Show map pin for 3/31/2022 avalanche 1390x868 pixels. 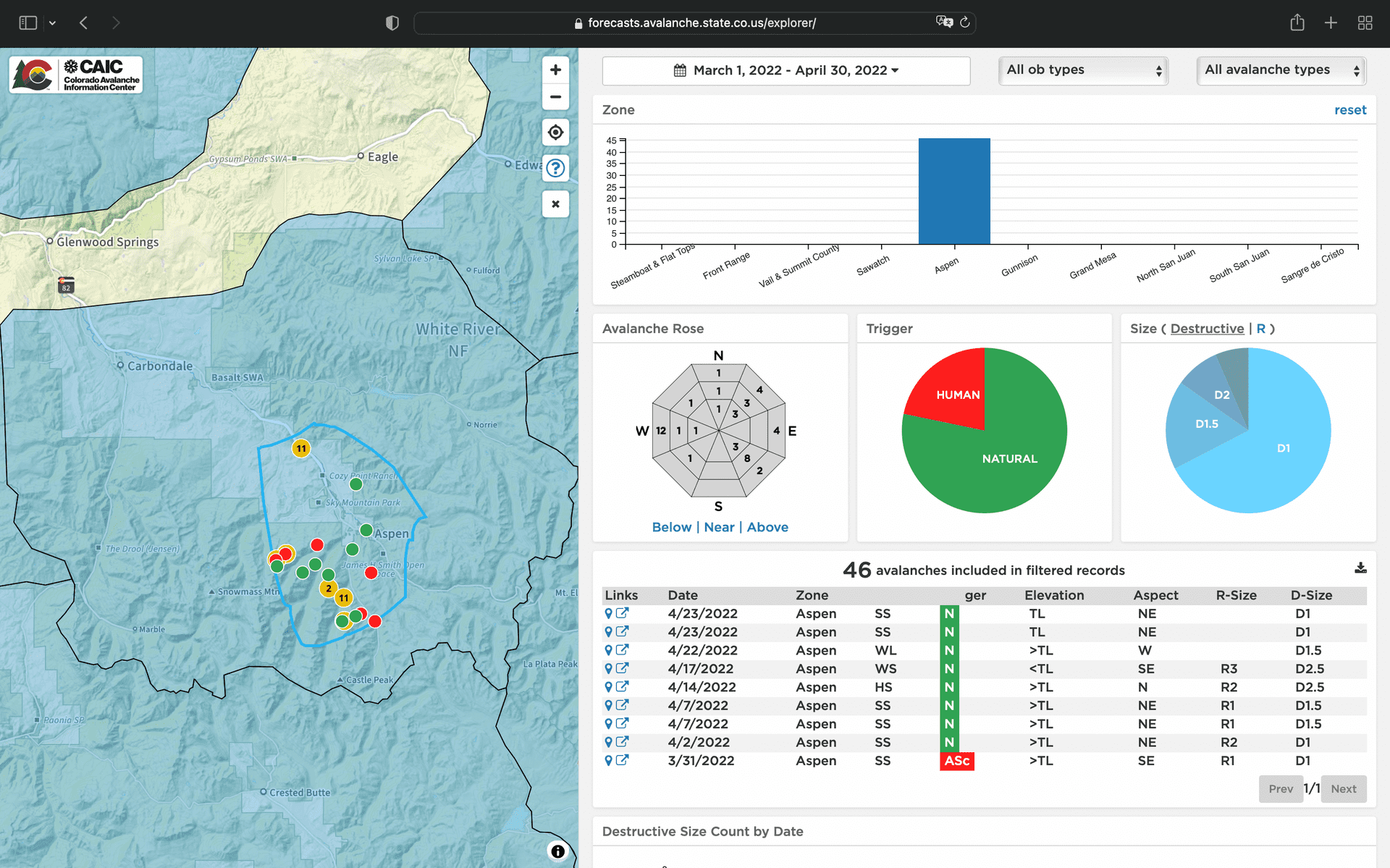pos(609,761)
